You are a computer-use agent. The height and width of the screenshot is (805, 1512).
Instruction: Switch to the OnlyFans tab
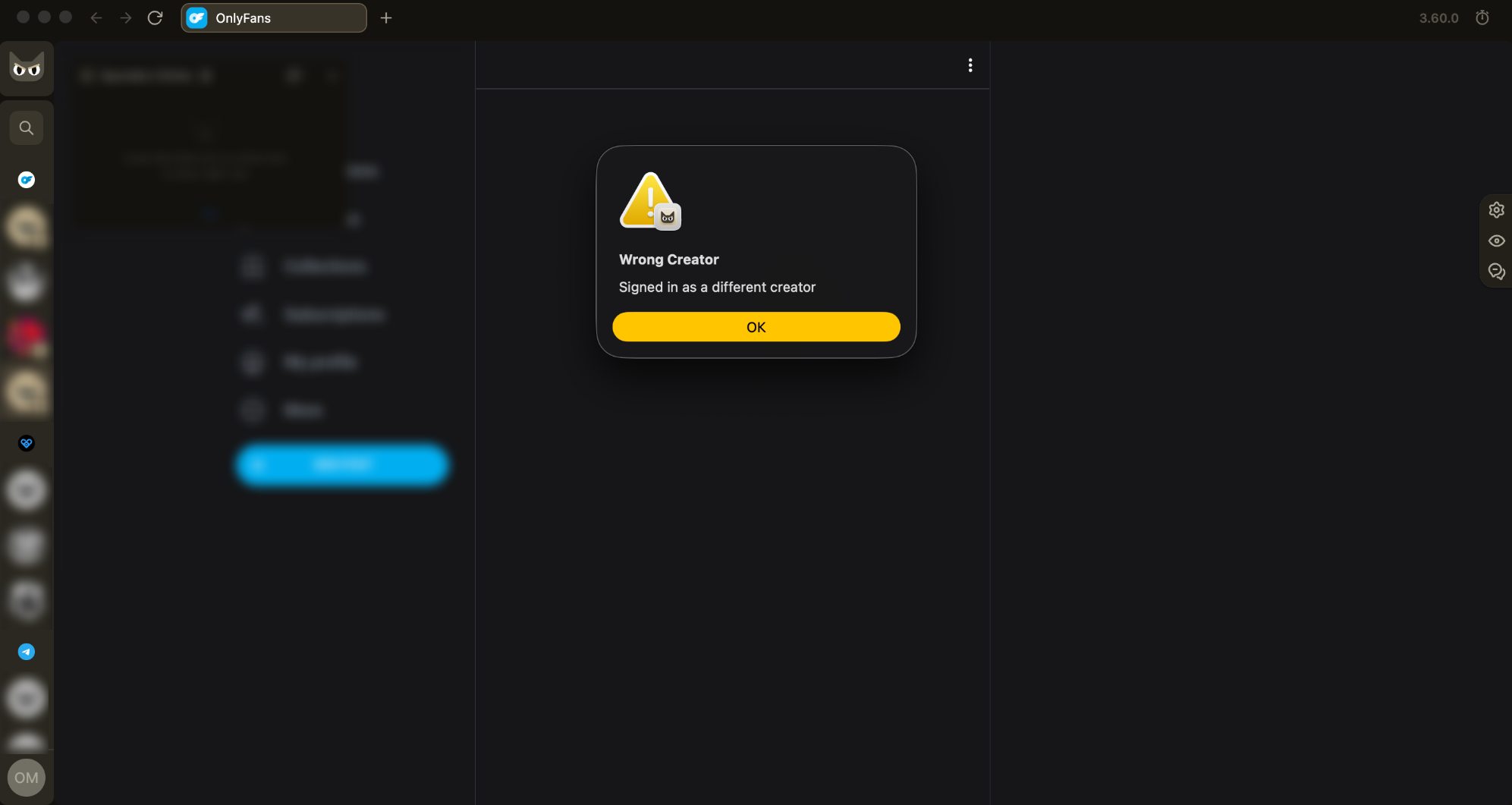click(x=273, y=17)
